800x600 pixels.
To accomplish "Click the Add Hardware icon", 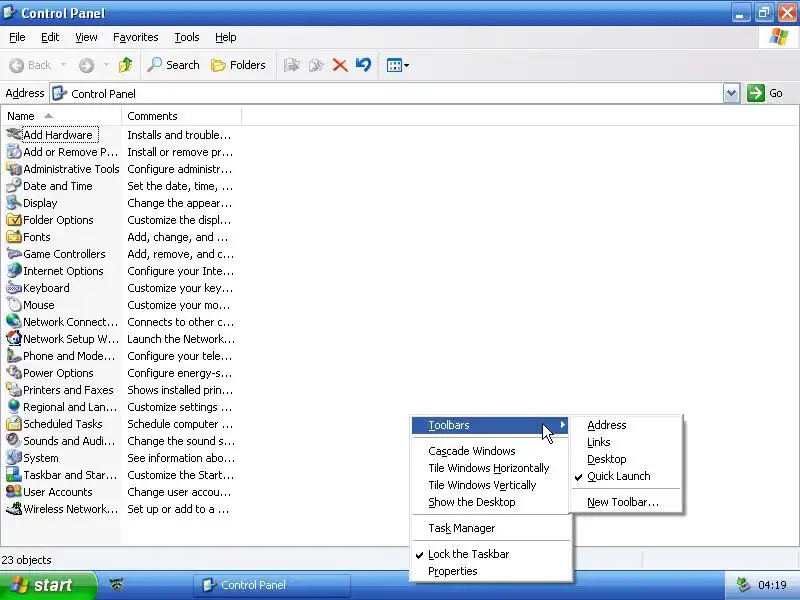I will click(14, 135).
